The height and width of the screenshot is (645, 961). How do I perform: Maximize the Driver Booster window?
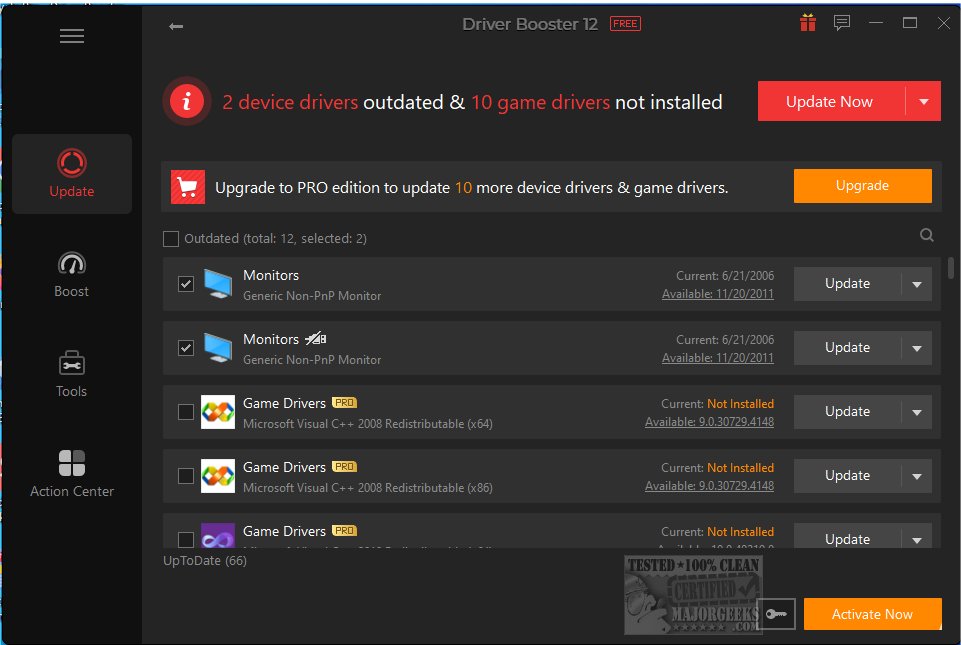coord(910,23)
